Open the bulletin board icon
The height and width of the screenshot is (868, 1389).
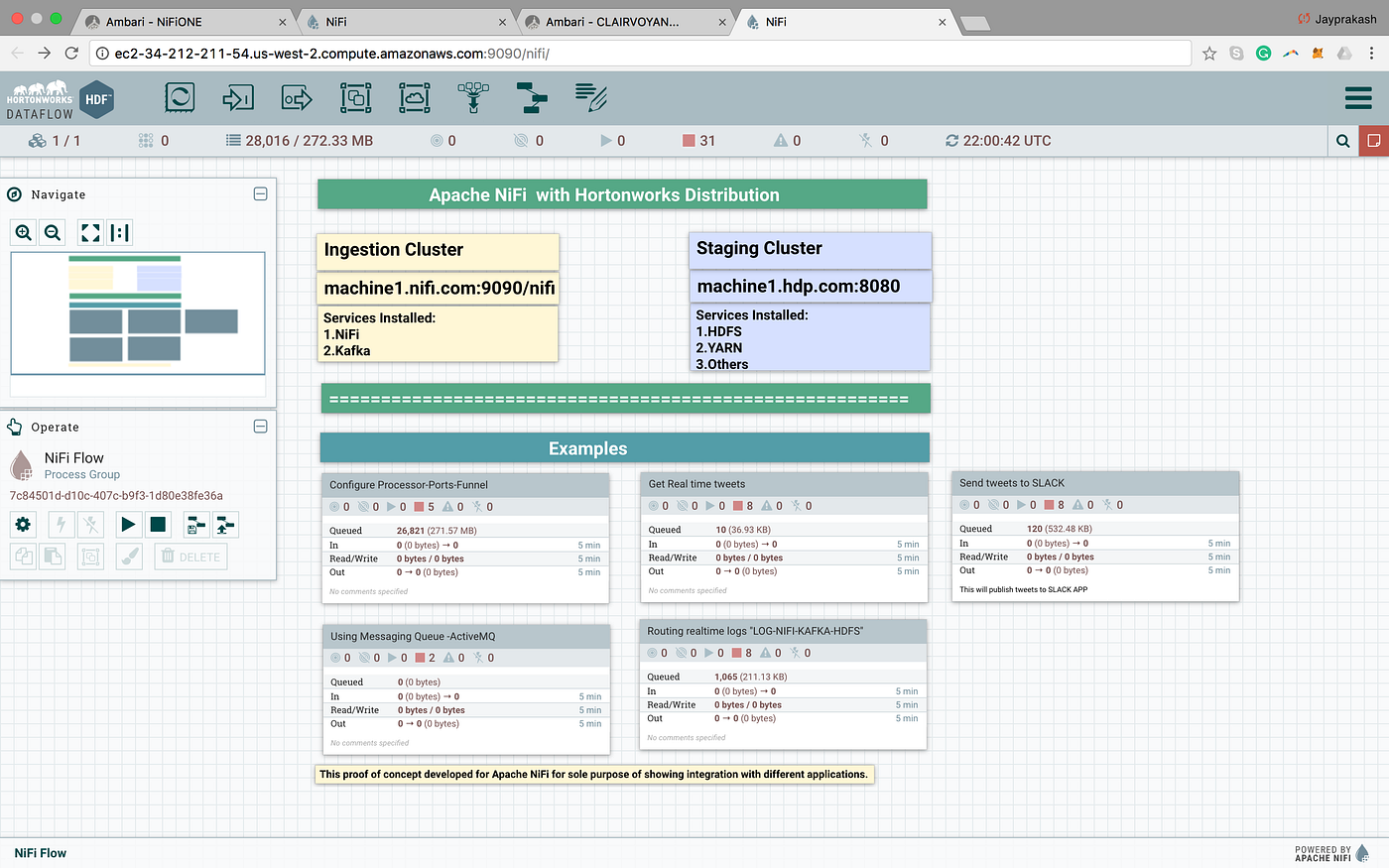click(1374, 141)
